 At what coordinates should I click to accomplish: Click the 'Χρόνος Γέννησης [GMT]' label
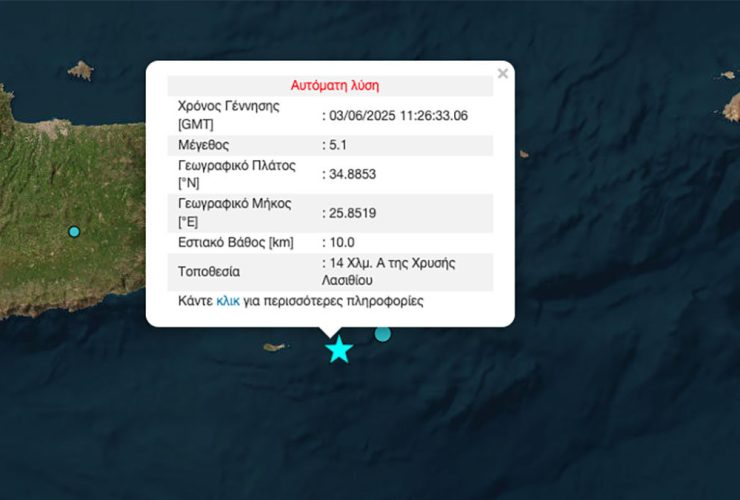(x=228, y=115)
